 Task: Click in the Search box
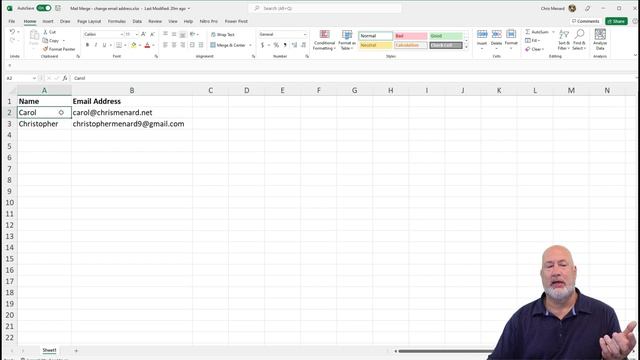coord(325,8)
